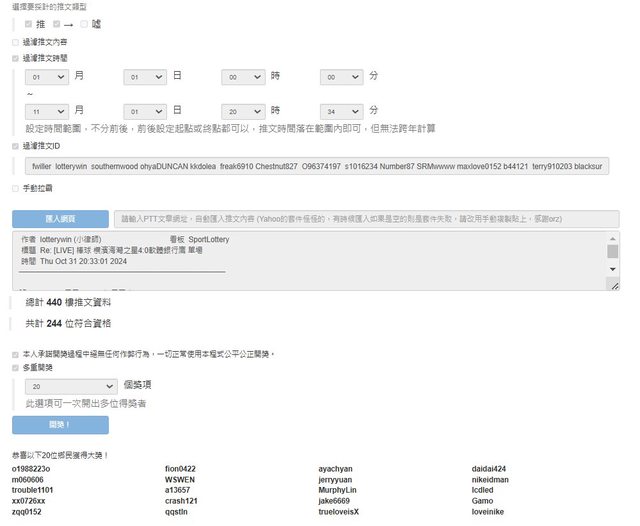This screenshot has width=640, height=526.
Task: Click the filtered ID list text field
Action: tap(317, 166)
